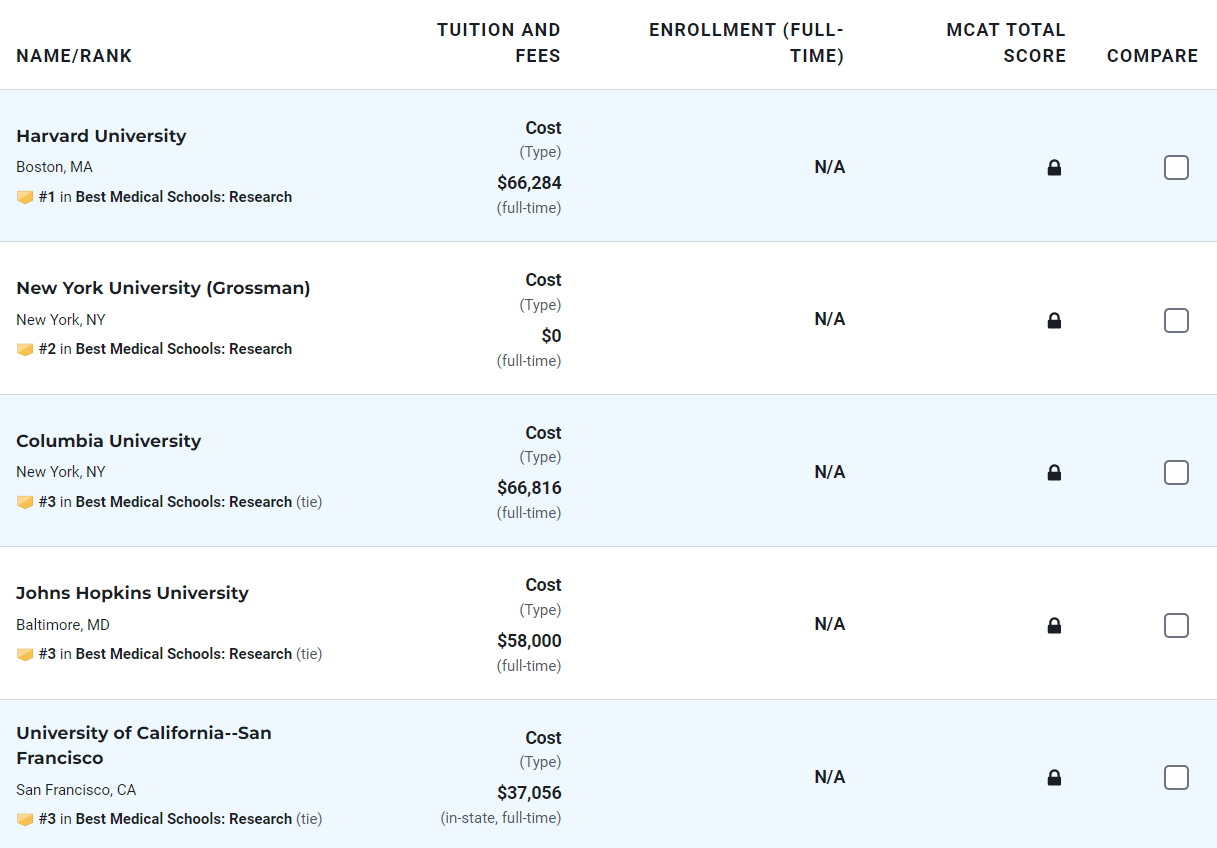Click NYU's #2 ranking badge icon

pyautogui.click(x=25, y=350)
